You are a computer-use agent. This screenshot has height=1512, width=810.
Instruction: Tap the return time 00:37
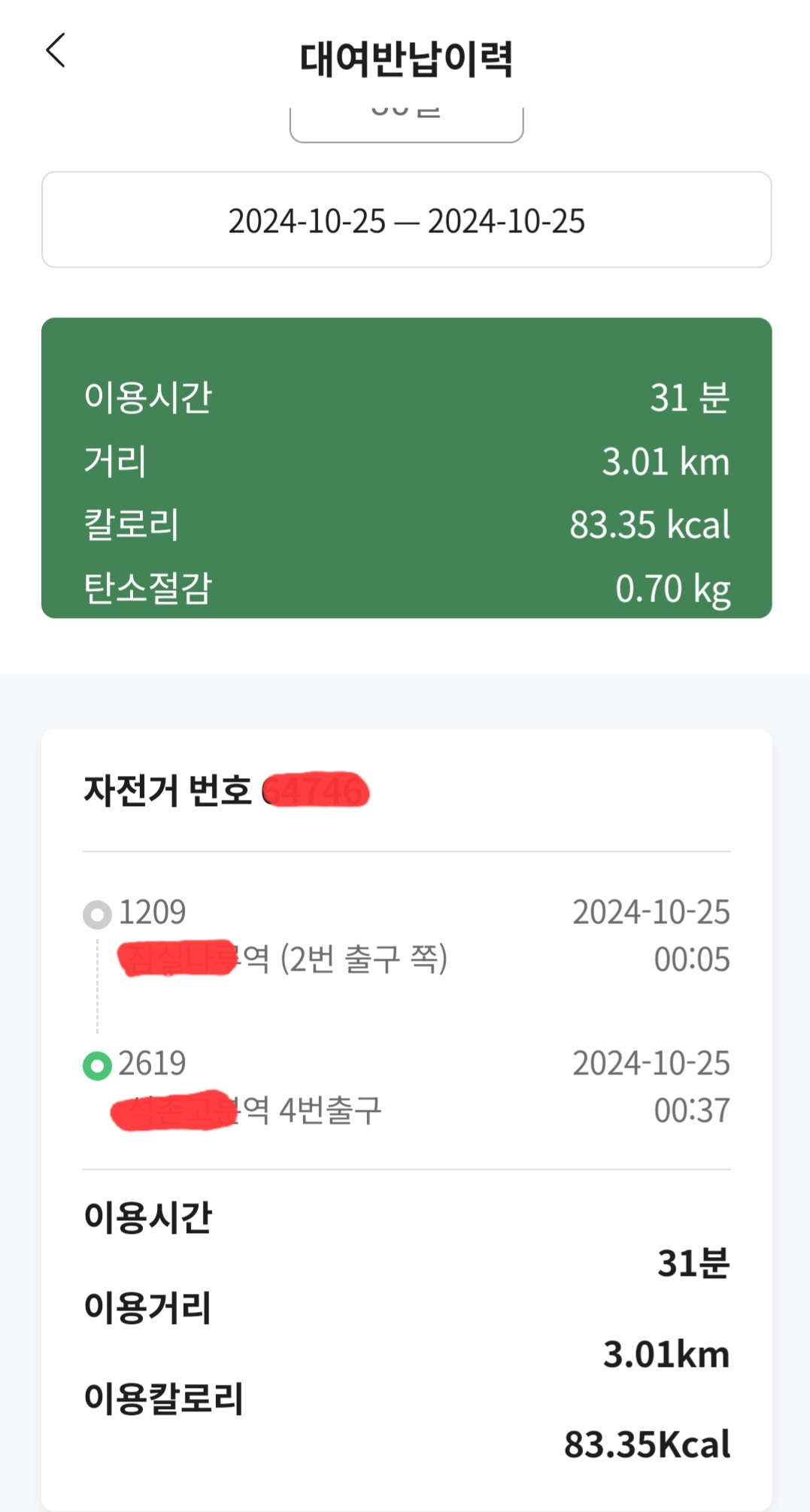tap(691, 1111)
